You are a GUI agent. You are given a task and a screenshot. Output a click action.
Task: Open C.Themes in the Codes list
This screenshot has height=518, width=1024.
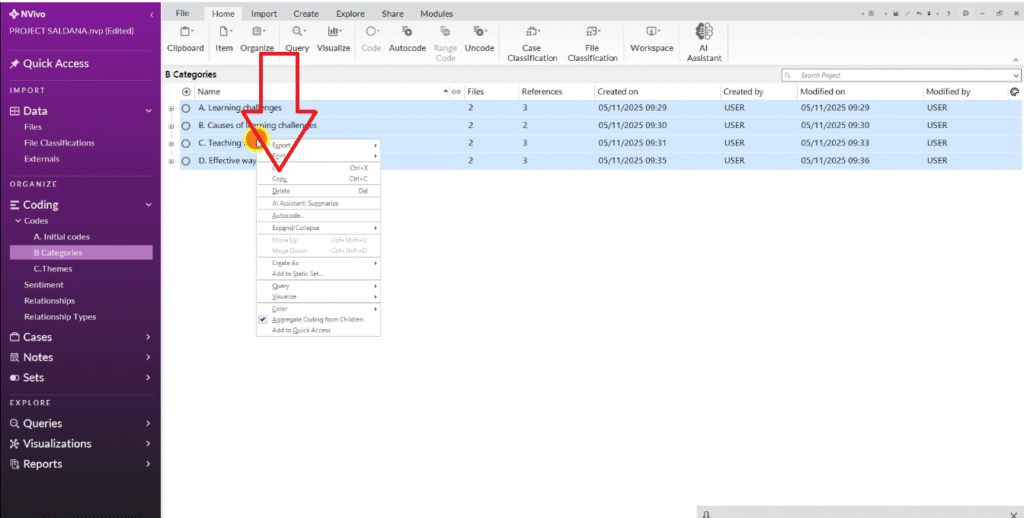pos(52,269)
